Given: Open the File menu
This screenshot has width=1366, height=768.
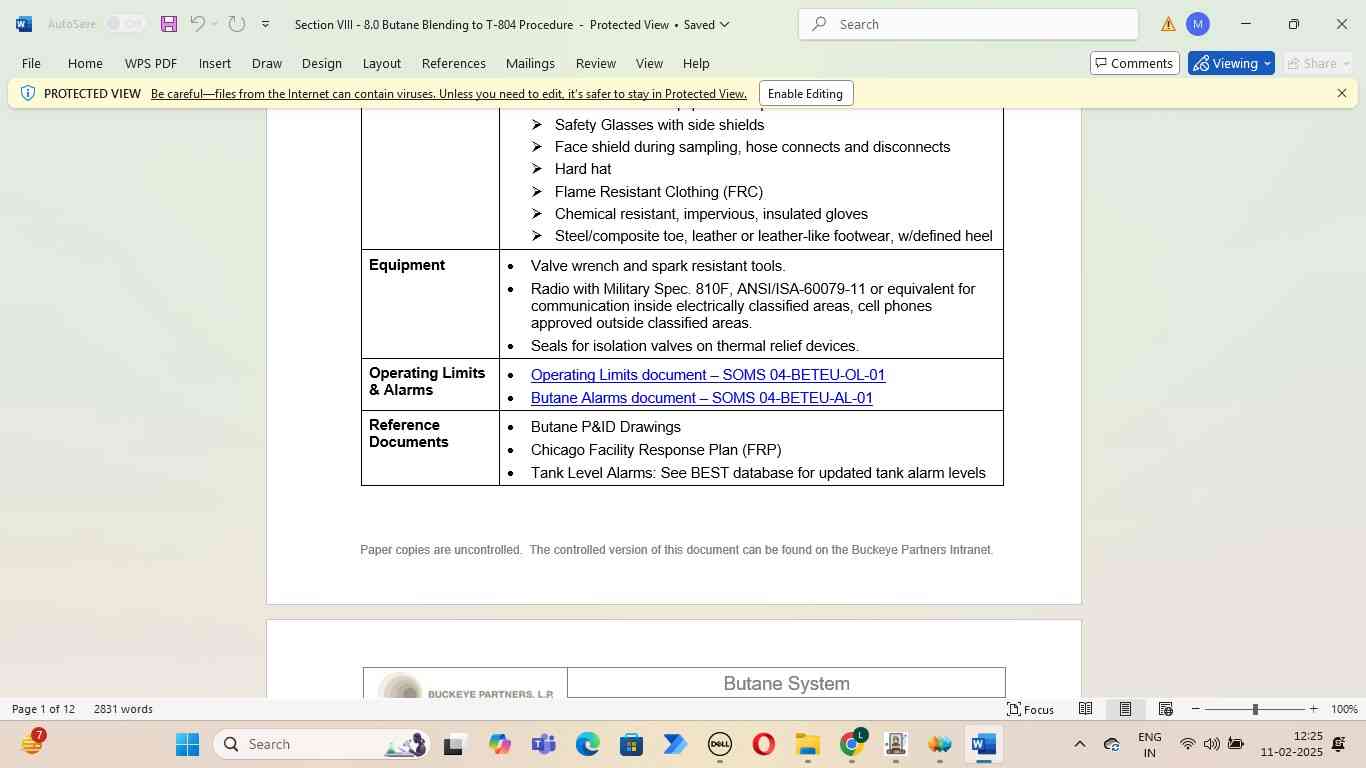Looking at the screenshot, I should [31, 63].
